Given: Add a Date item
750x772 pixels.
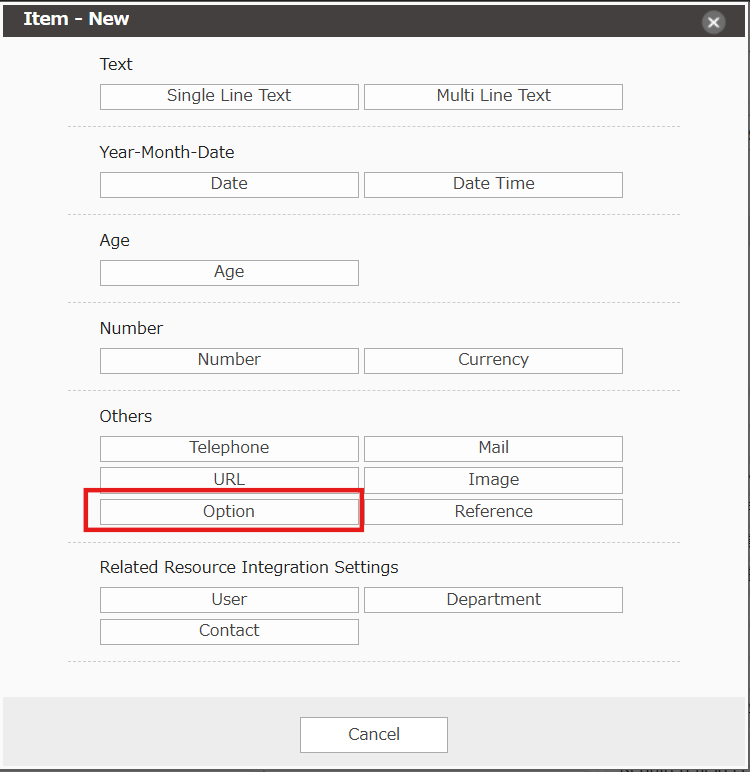Looking at the screenshot, I should coord(229,184).
